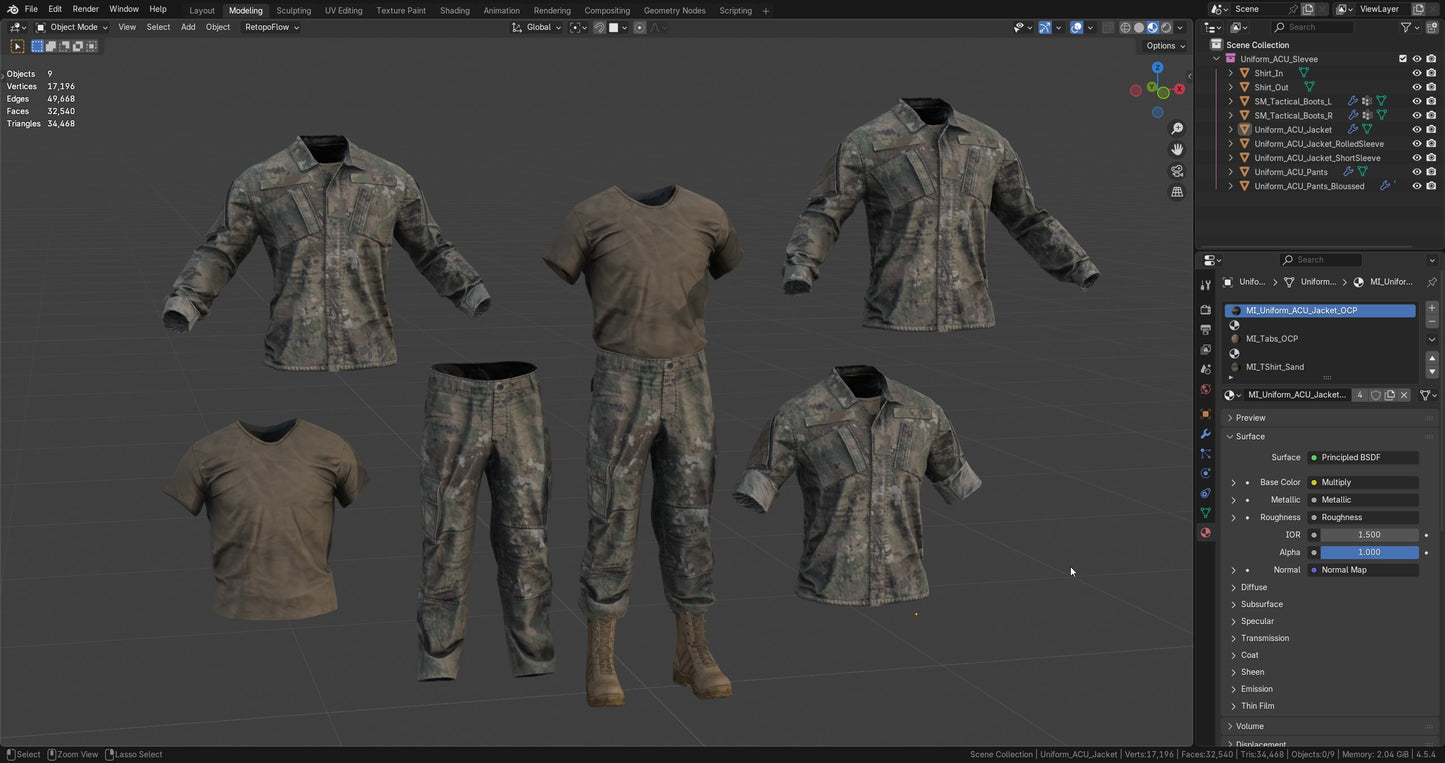
Task: Open the Global transform orientation dropdown
Action: pos(540,27)
